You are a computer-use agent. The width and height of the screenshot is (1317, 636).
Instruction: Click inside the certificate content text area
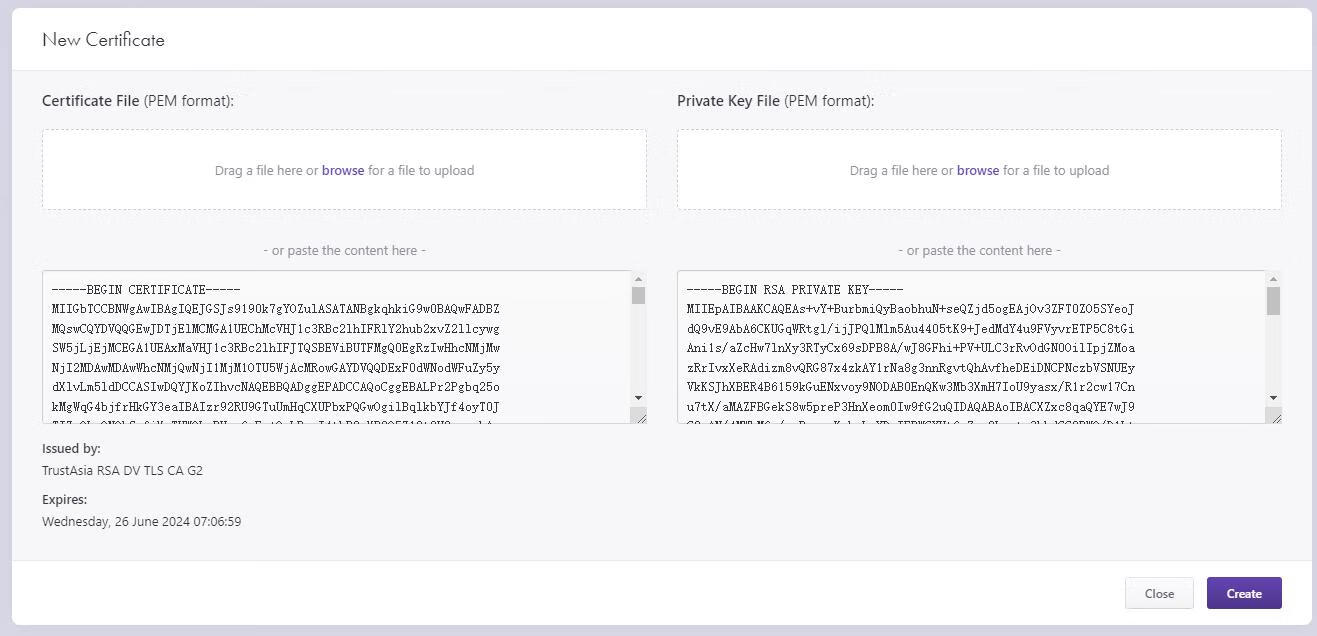[336, 347]
